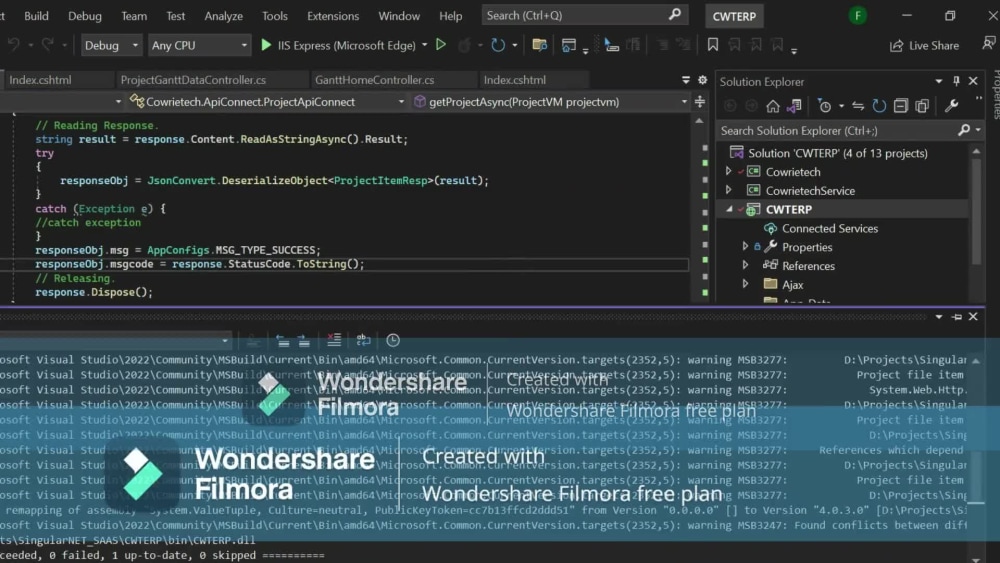Click the green F account avatar
Viewport: 1000px width, 563px height.
857,15
